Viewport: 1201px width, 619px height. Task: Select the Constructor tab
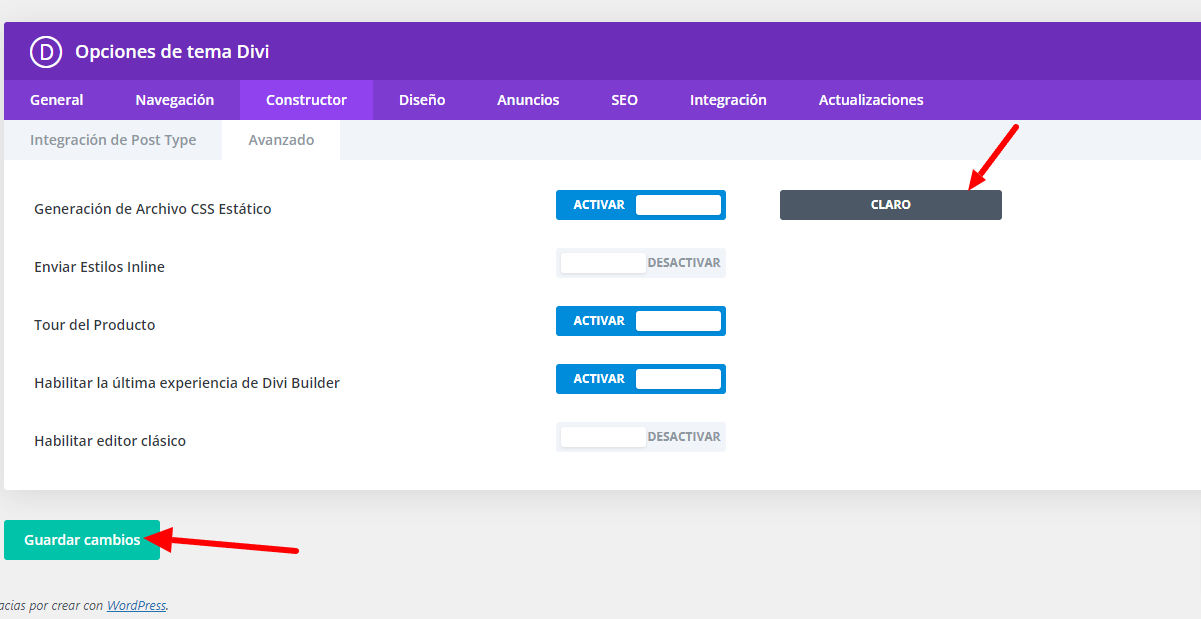pos(306,100)
